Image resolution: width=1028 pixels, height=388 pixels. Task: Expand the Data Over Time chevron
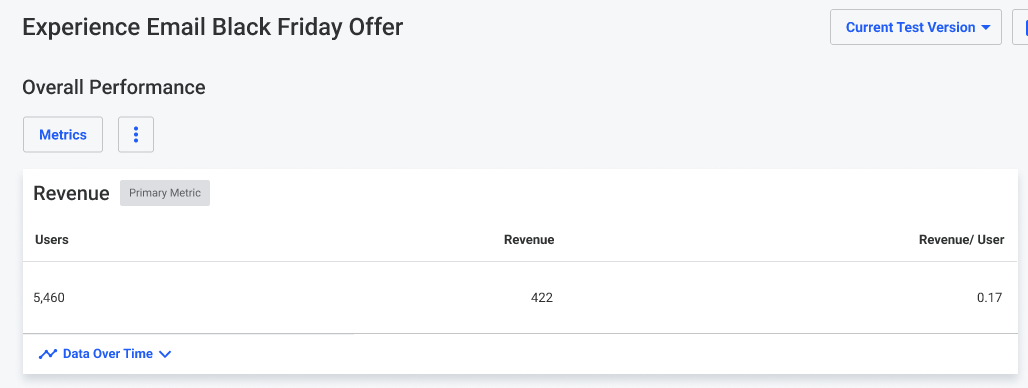coord(165,355)
